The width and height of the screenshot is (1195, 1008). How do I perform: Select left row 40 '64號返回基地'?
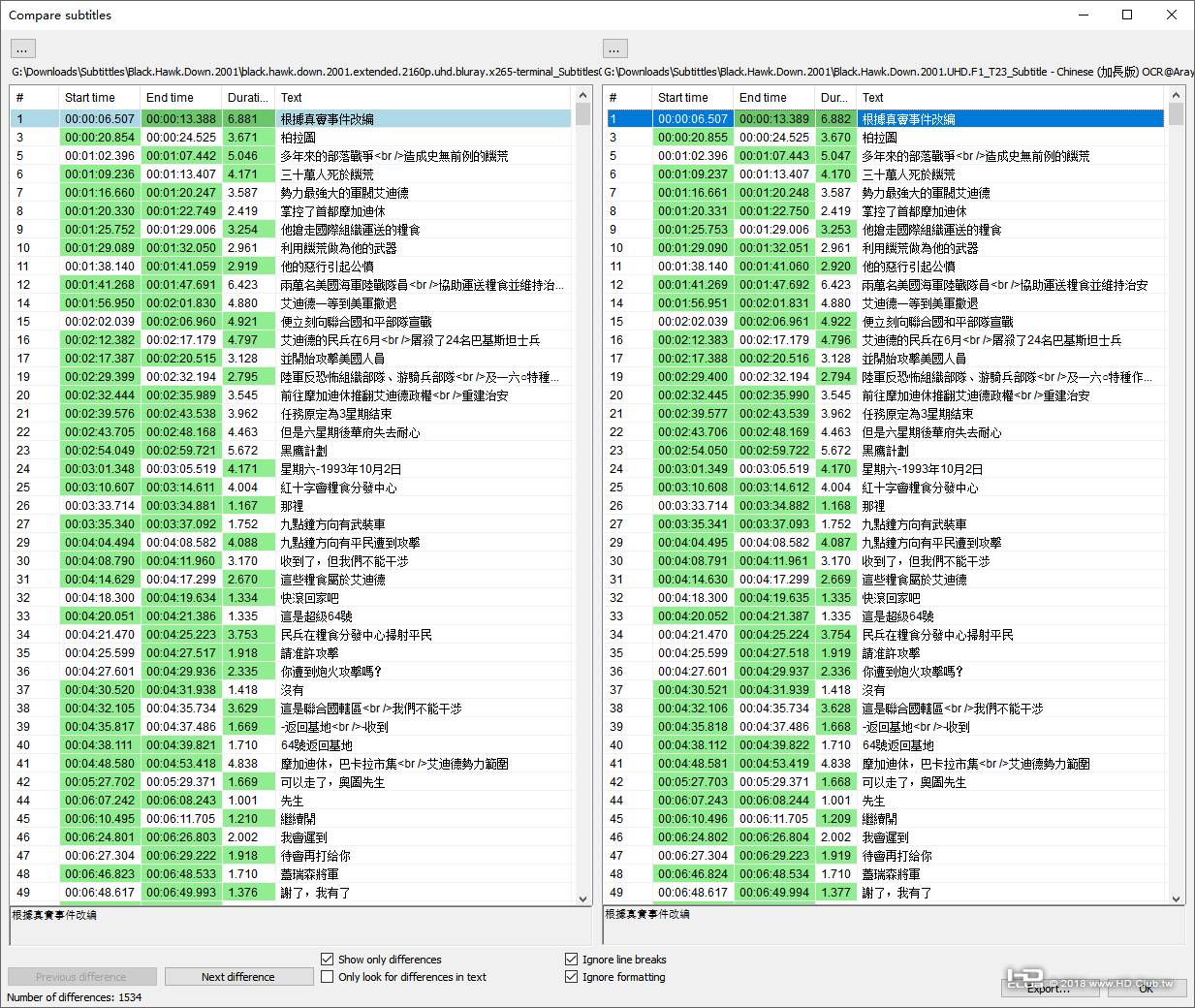316,745
